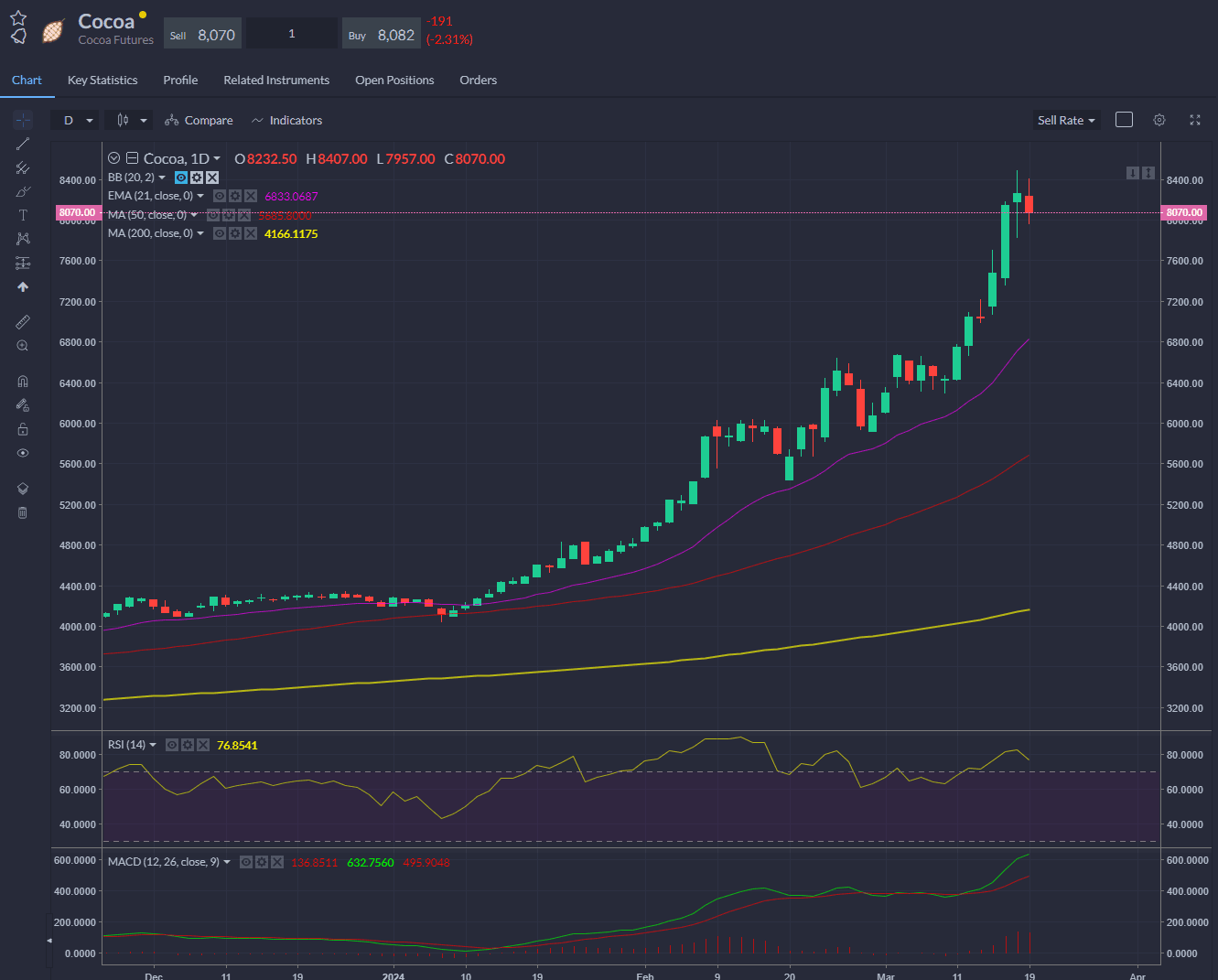Select the up arrow marker tool

[x=23, y=286]
